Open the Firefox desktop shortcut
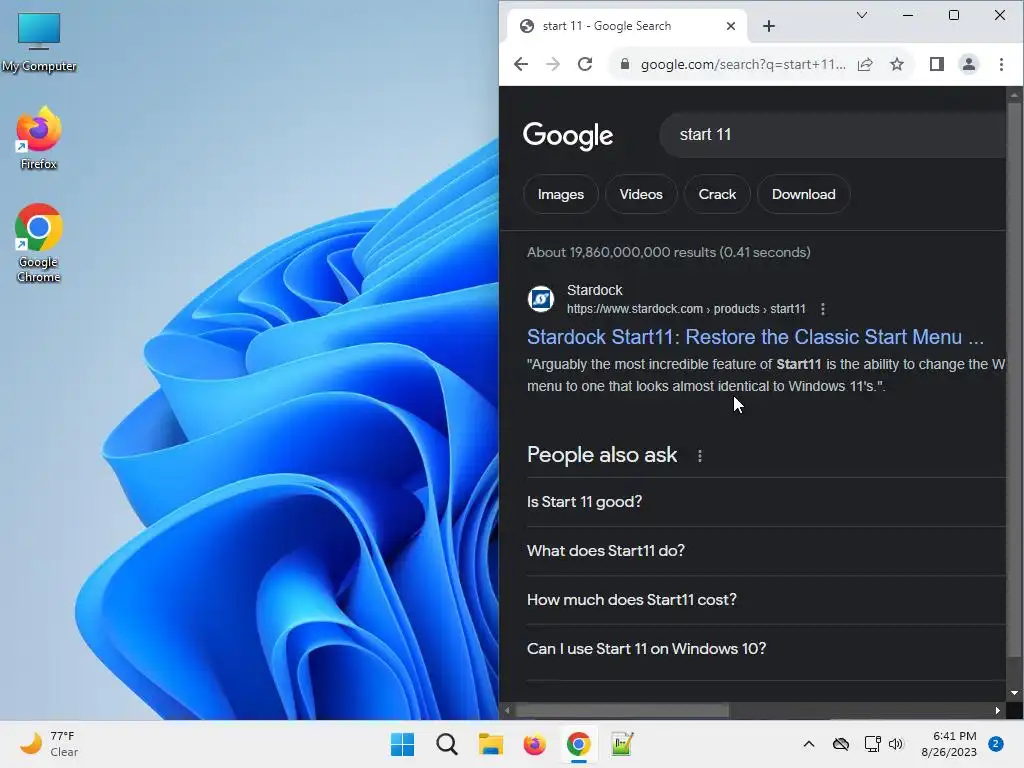Screen dimensions: 1024x768 39,138
